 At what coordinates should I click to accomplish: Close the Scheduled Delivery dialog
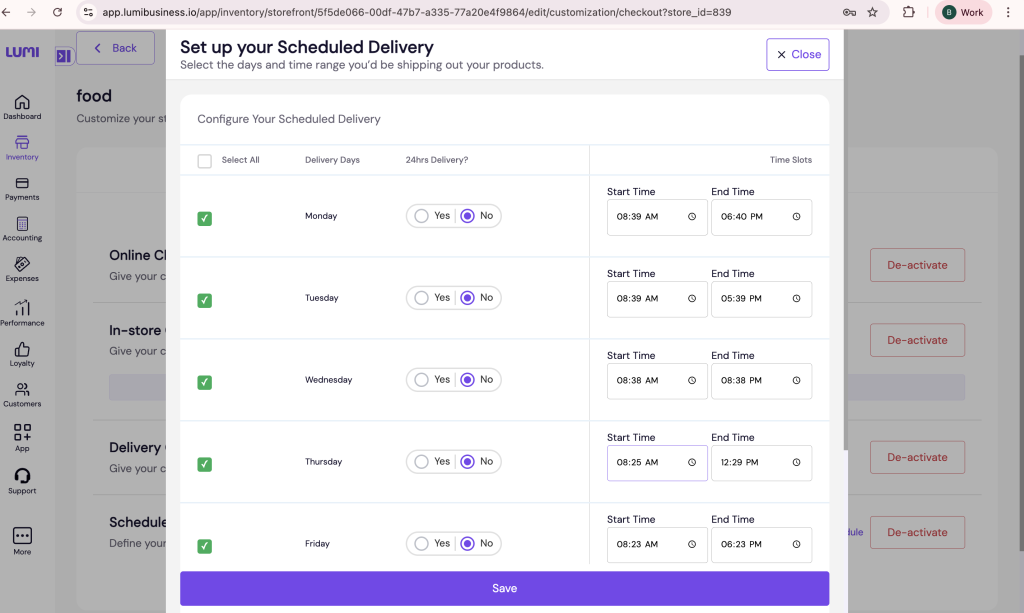coord(797,54)
